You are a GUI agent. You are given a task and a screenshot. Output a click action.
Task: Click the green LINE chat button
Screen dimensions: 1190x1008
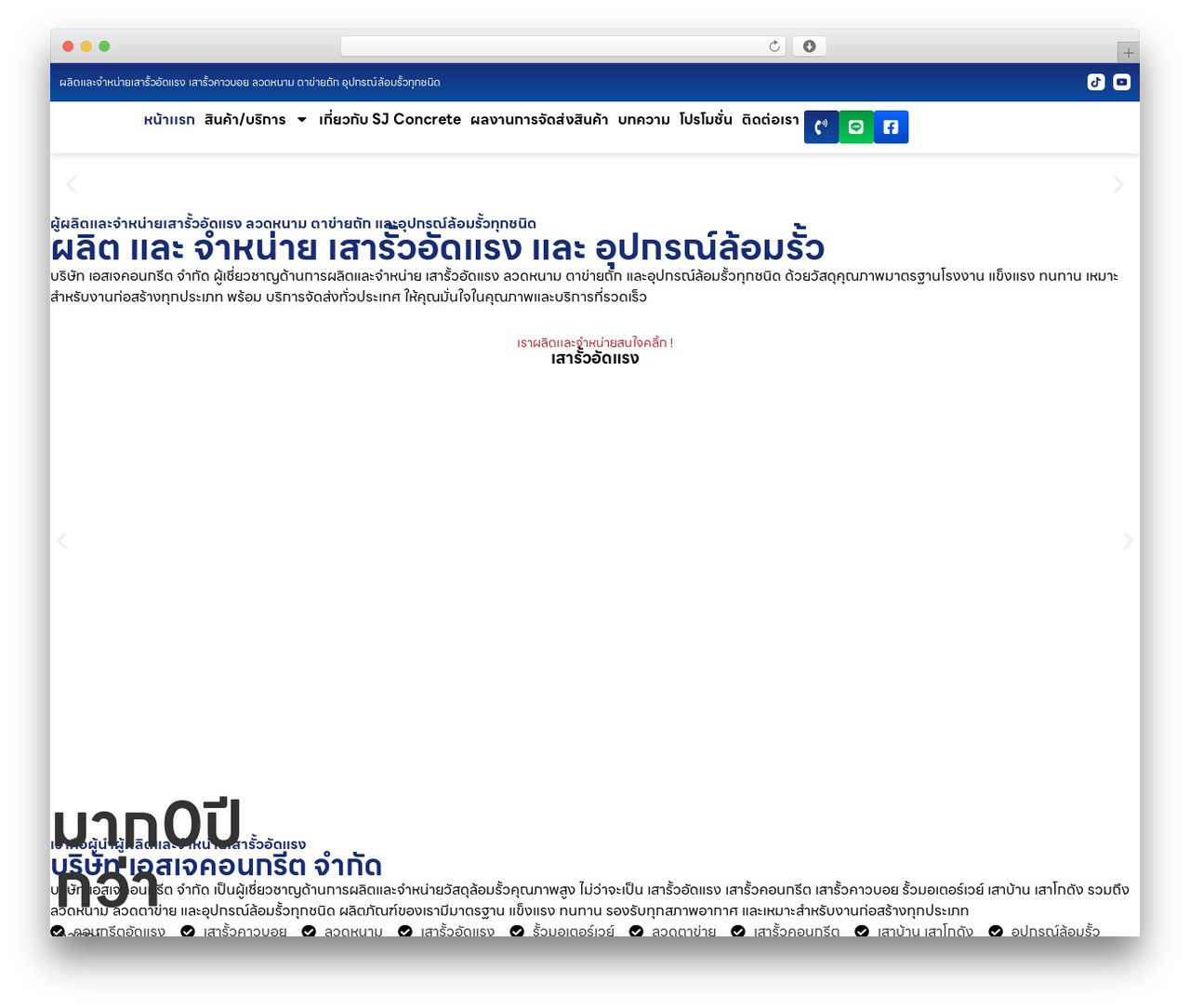[856, 127]
